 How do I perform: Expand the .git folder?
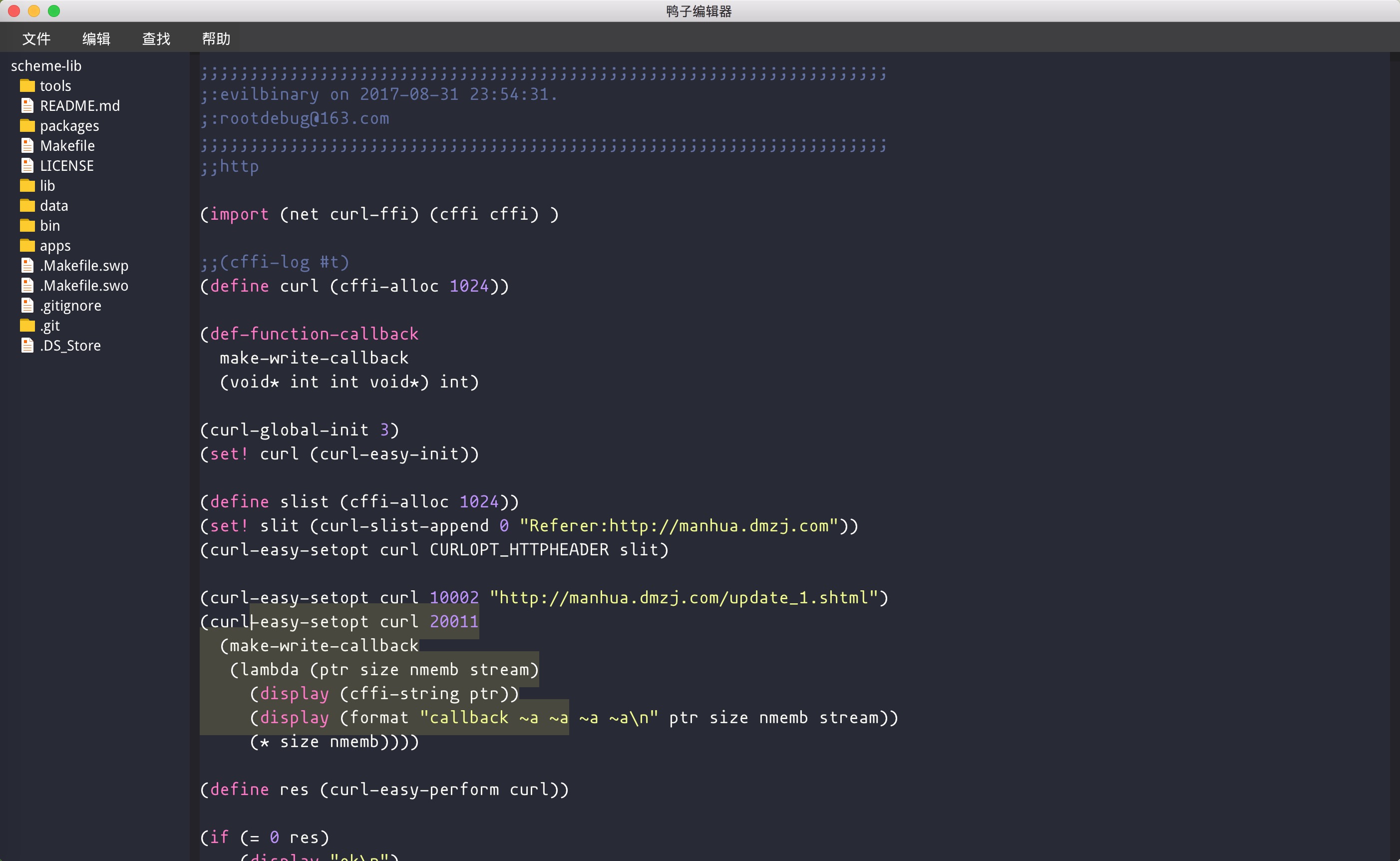(x=49, y=326)
